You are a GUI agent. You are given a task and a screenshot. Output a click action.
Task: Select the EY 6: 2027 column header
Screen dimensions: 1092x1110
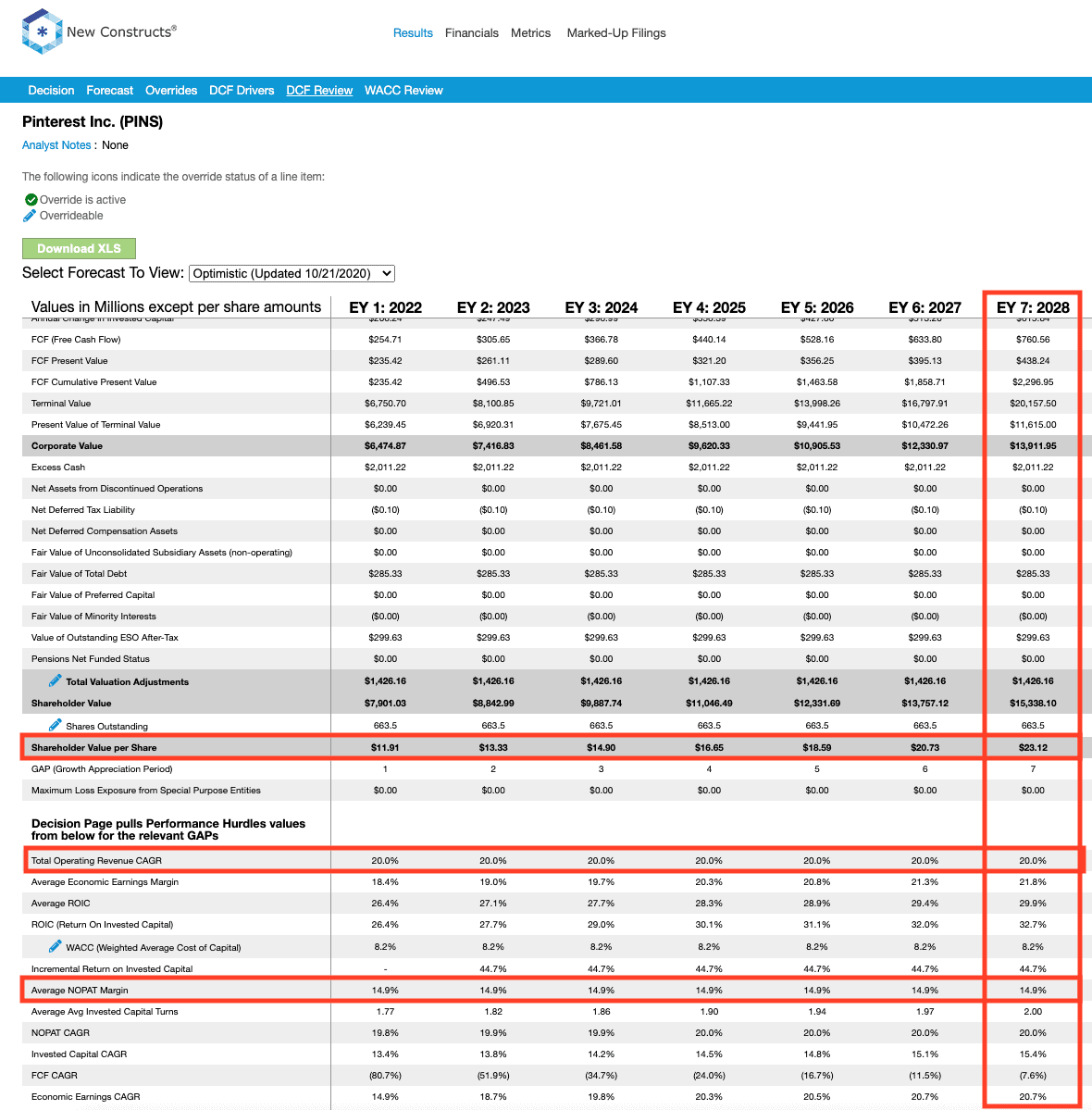[925, 307]
